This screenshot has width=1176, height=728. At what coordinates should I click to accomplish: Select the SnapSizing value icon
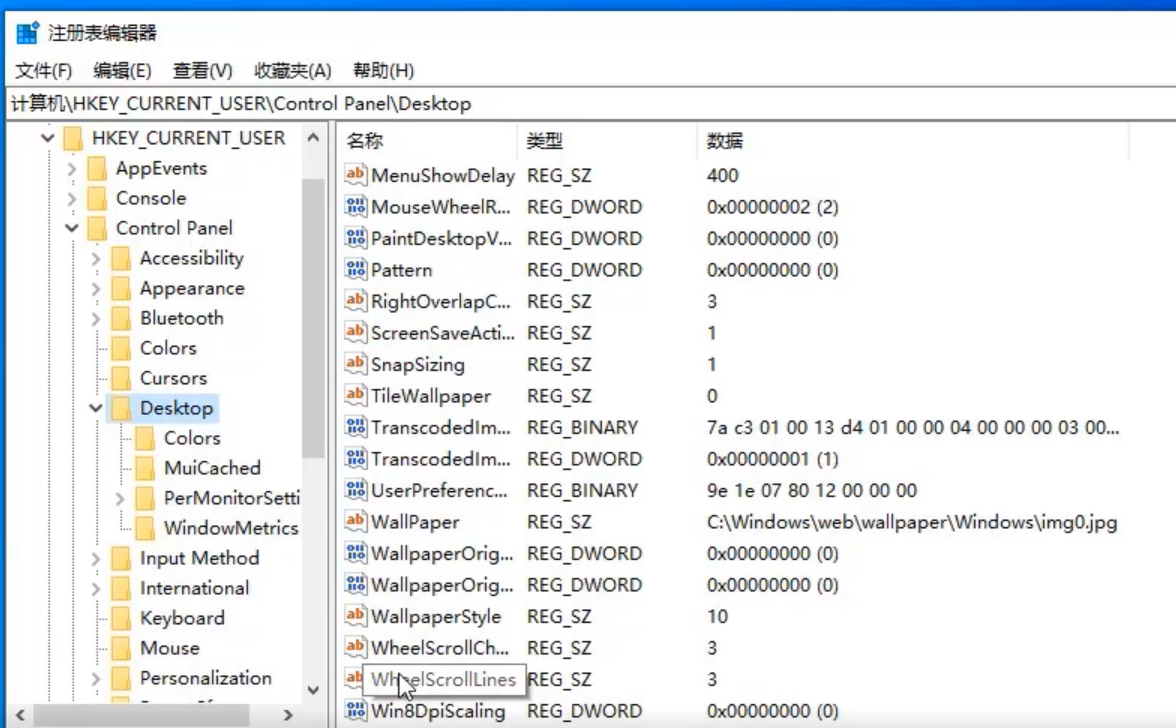356,364
